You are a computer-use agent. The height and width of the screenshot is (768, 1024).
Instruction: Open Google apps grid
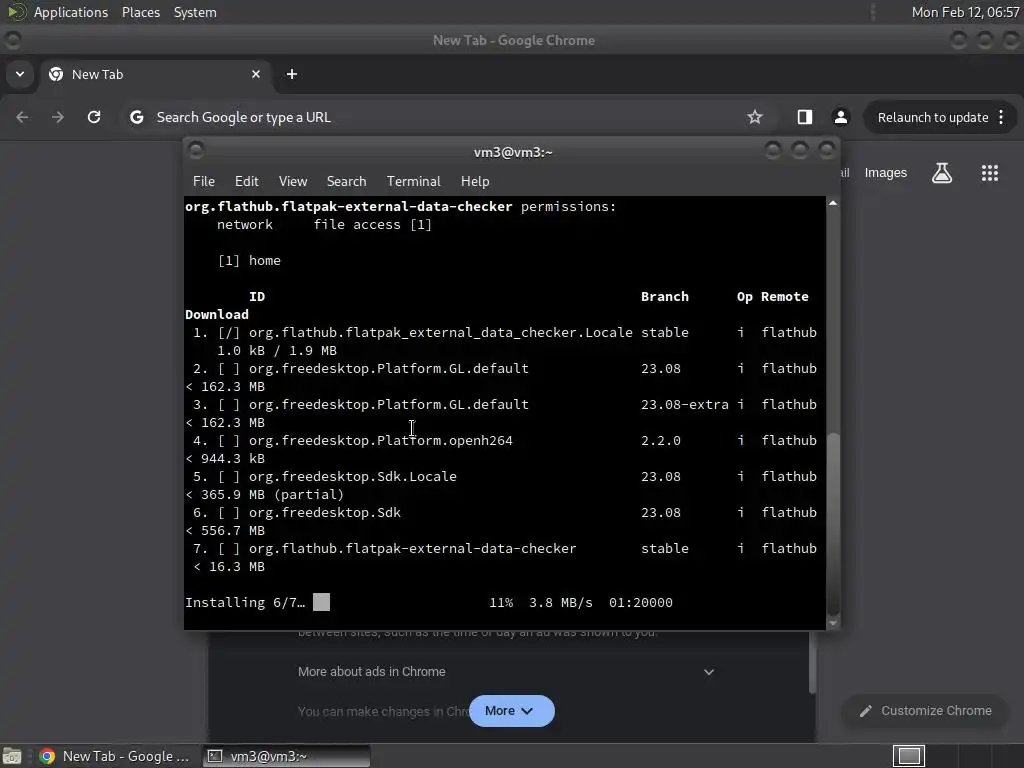990,173
